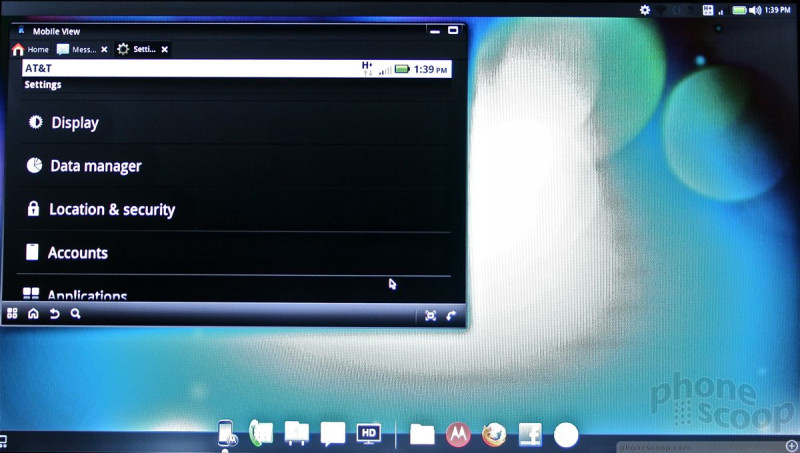Open Facebook from the dock
This screenshot has width=800, height=453.
point(530,435)
